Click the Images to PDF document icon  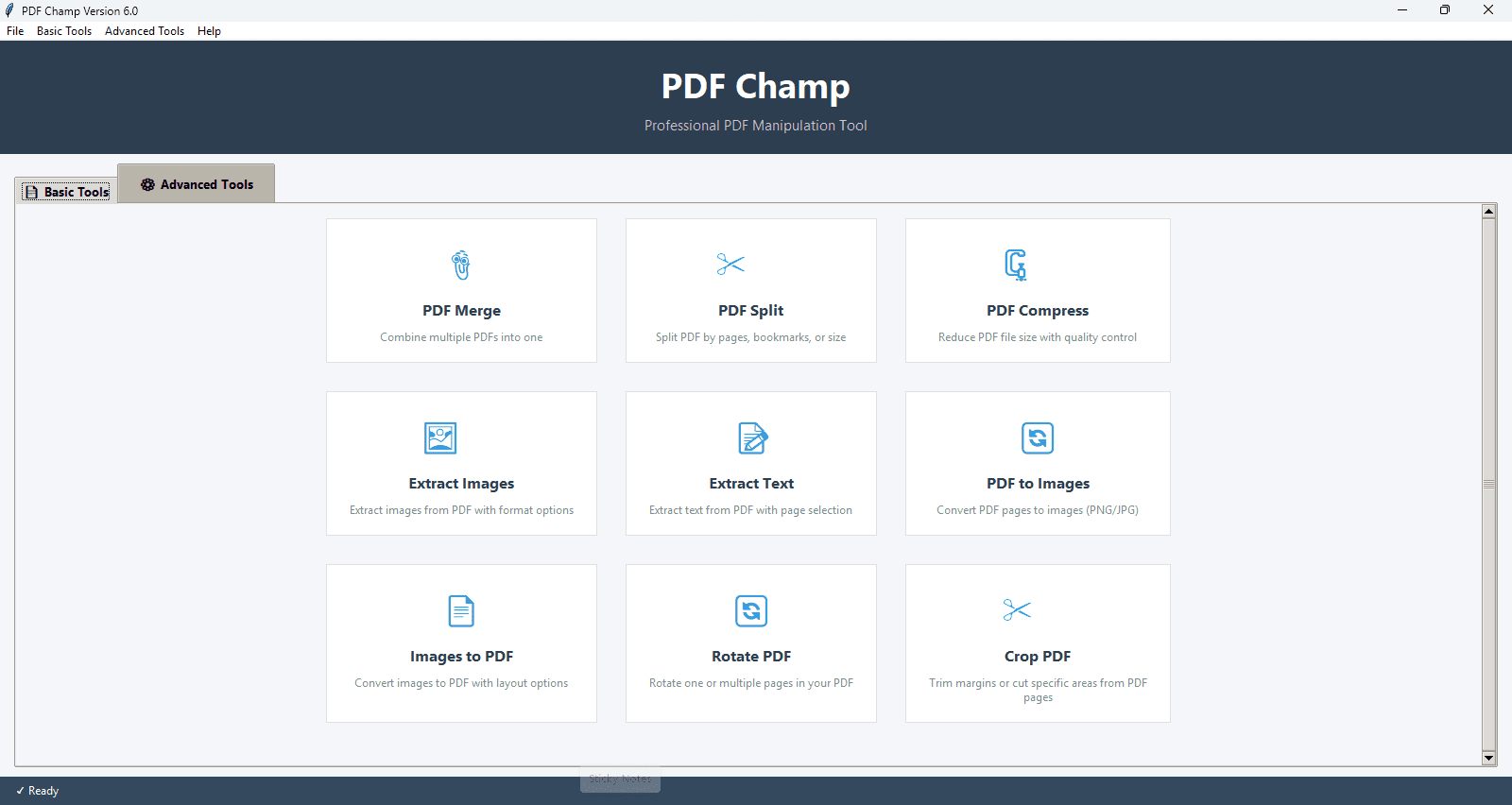[x=461, y=611]
